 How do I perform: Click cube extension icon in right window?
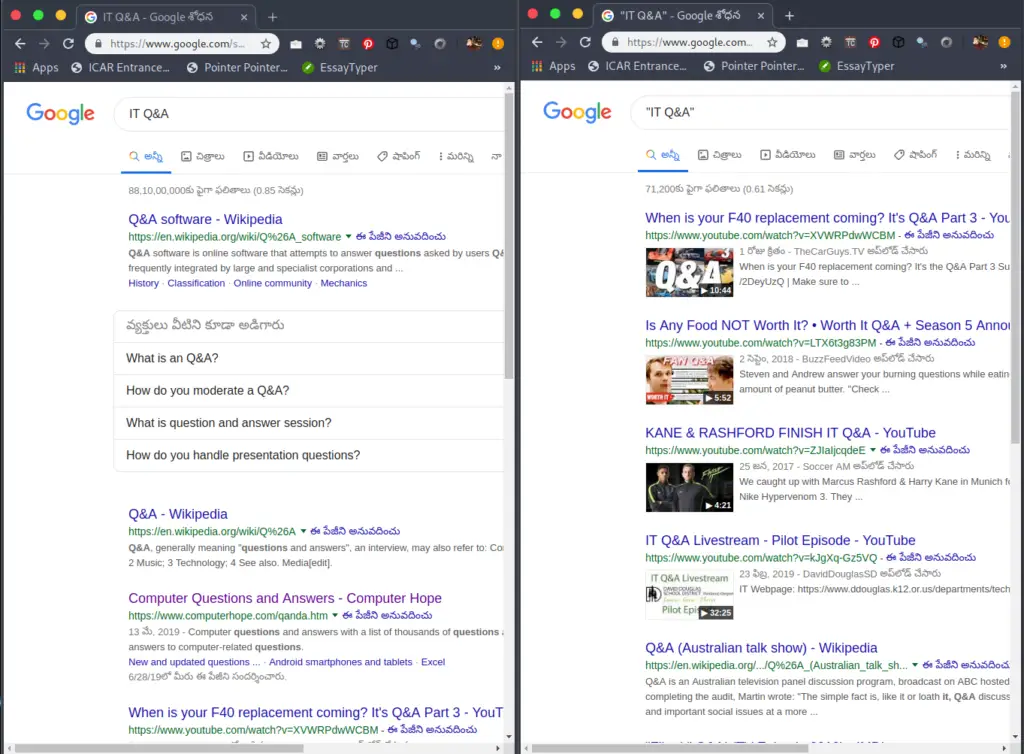point(899,42)
